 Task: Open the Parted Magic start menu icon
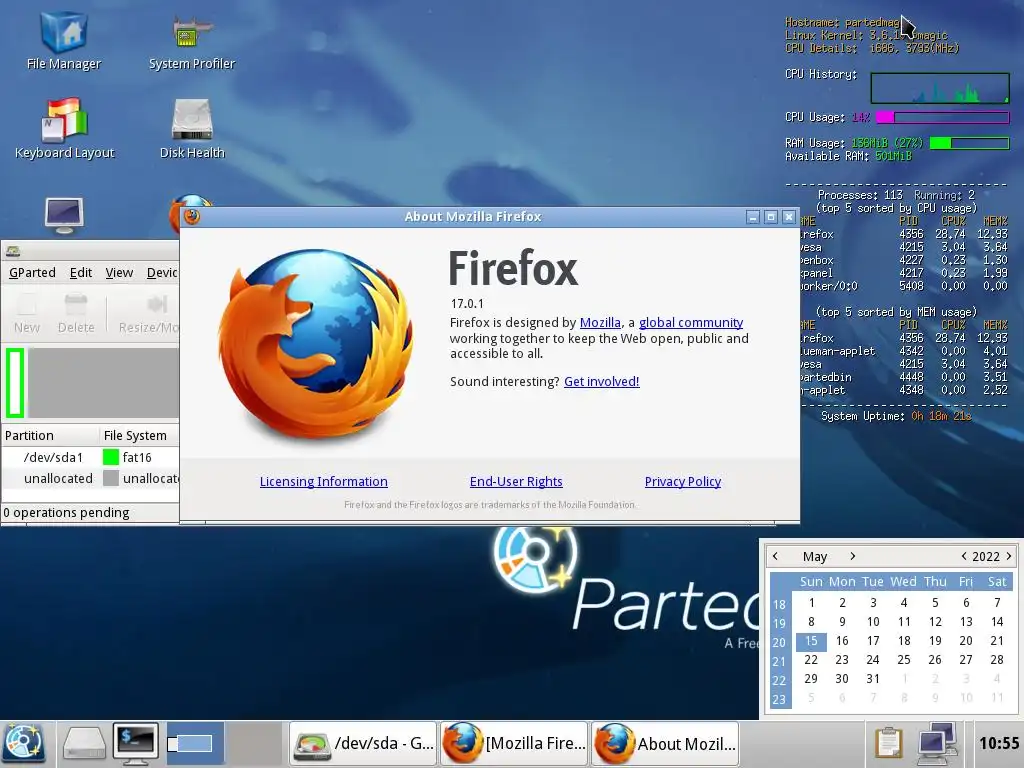tap(24, 743)
